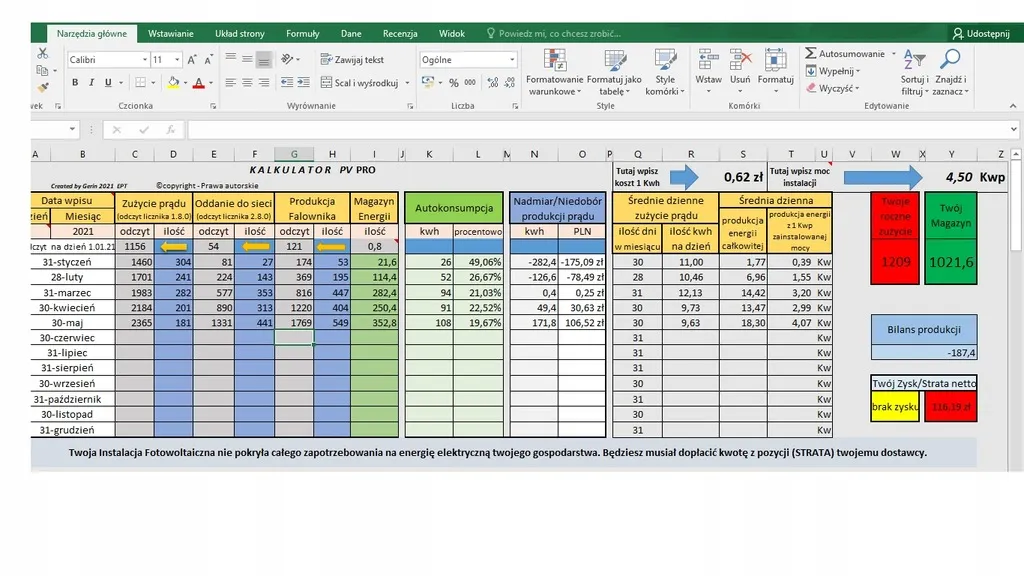Toggle italic formatting
Viewport: 1024px width, 576px height.
pyautogui.click(x=91, y=83)
